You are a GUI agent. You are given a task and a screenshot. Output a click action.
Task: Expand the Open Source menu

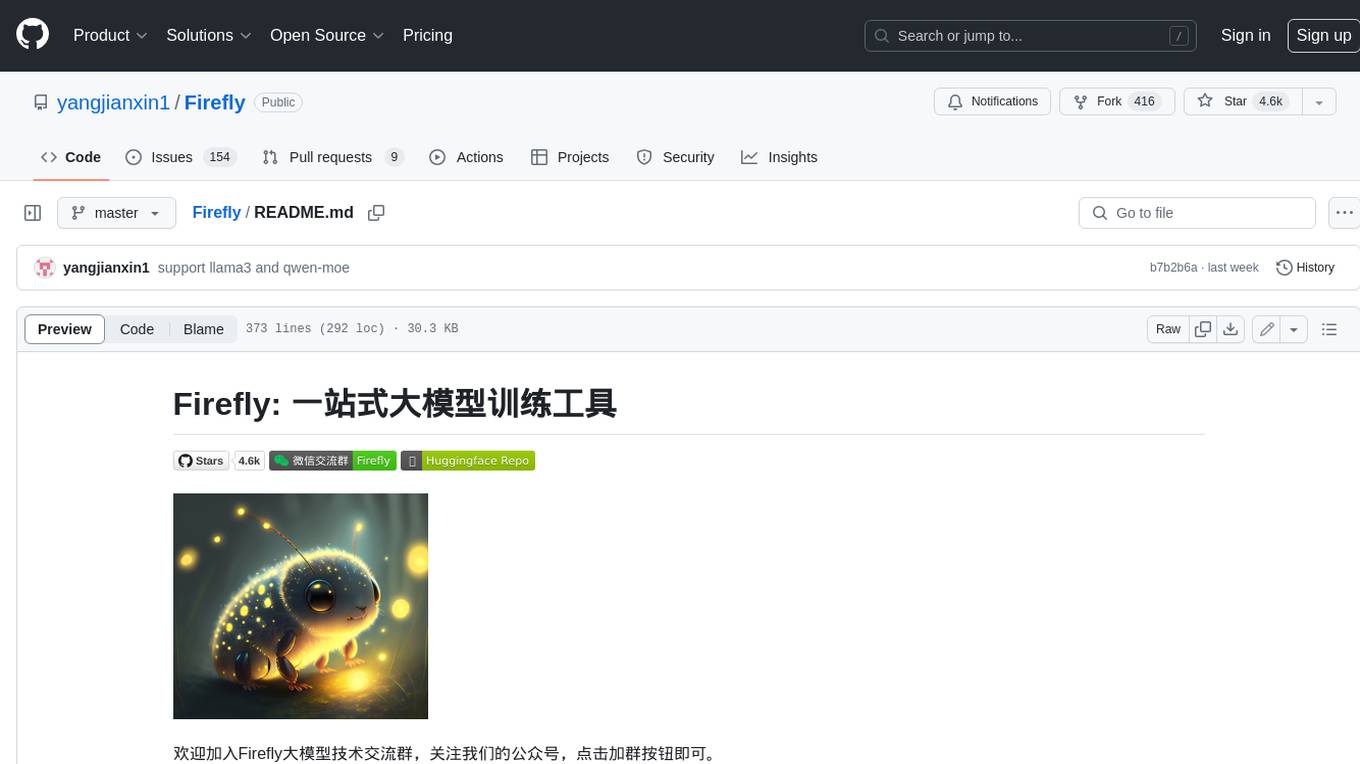(327, 35)
